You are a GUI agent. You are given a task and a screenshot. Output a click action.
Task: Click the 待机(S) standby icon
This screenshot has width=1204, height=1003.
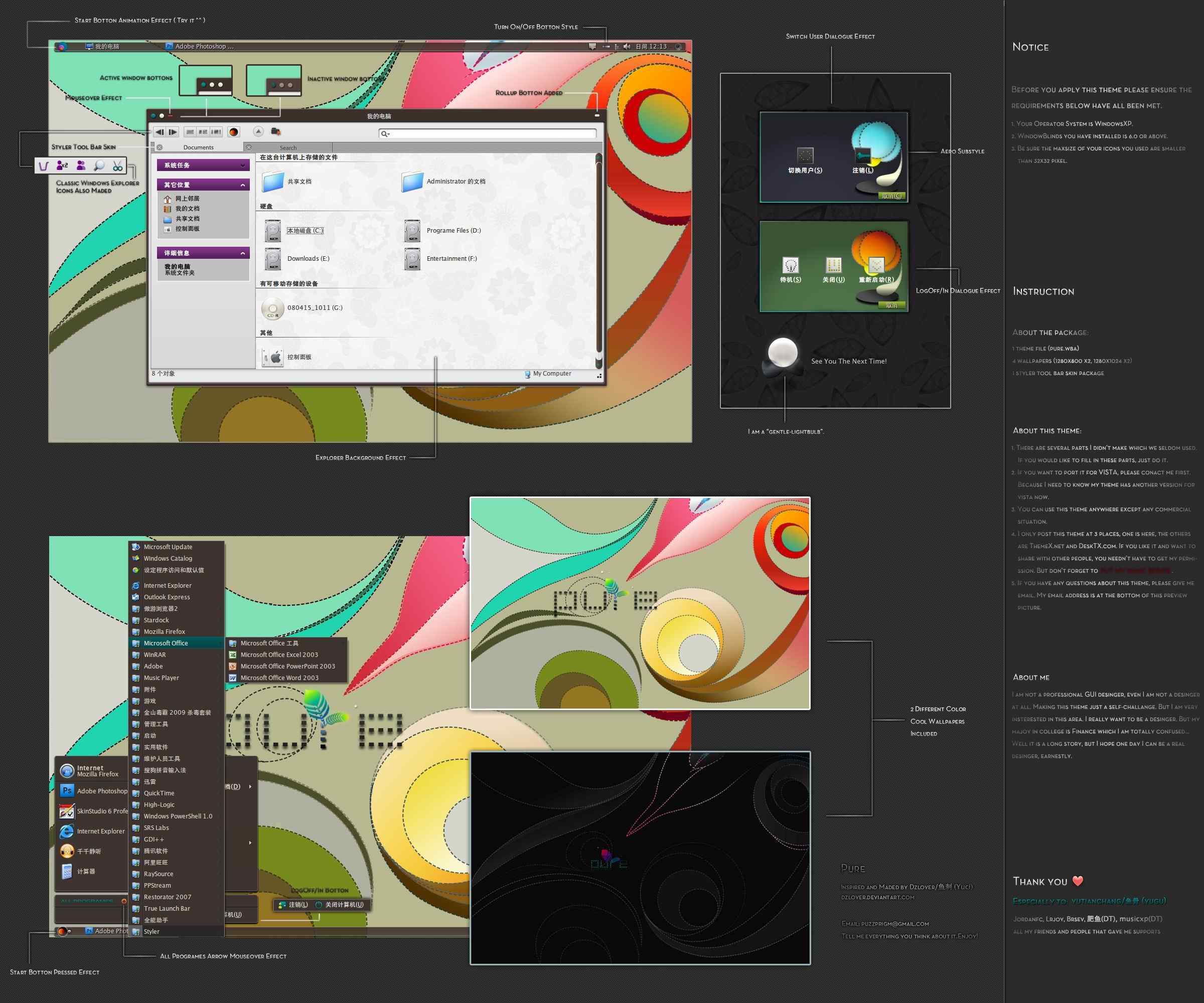[791, 265]
